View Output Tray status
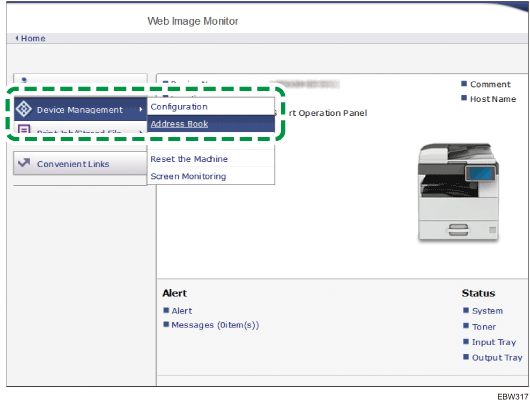Image resolution: width=530 pixels, height=402 pixels. (497, 358)
